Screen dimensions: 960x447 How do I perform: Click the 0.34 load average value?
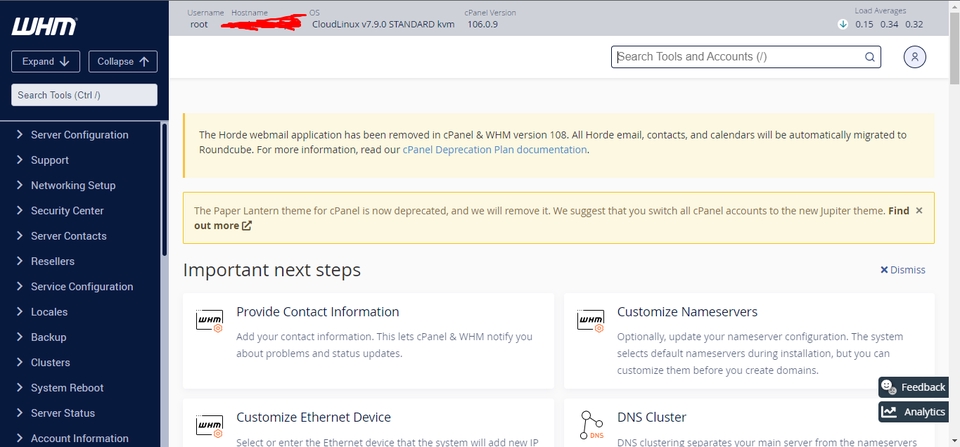(889, 24)
